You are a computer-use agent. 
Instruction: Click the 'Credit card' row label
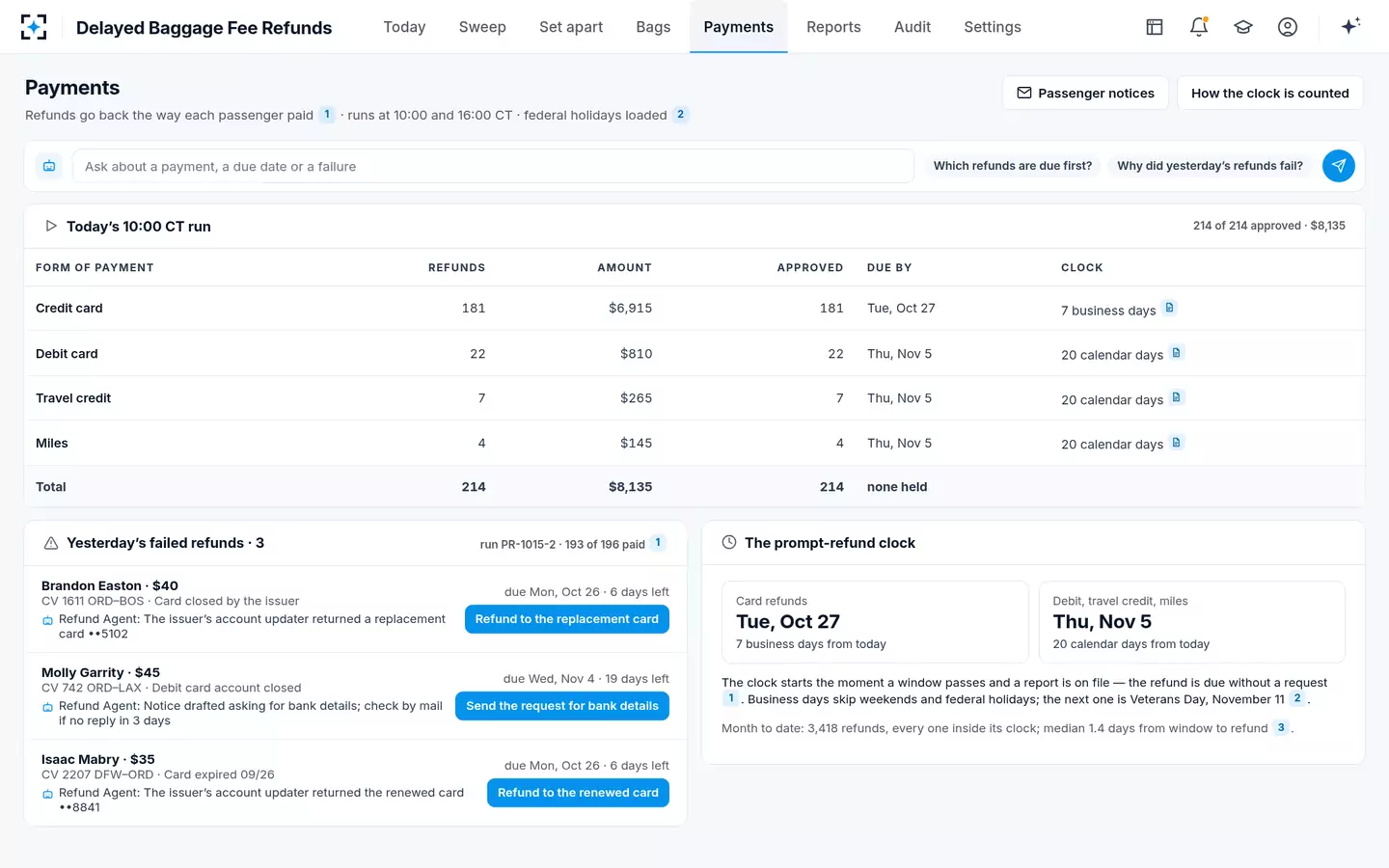point(69,309)
